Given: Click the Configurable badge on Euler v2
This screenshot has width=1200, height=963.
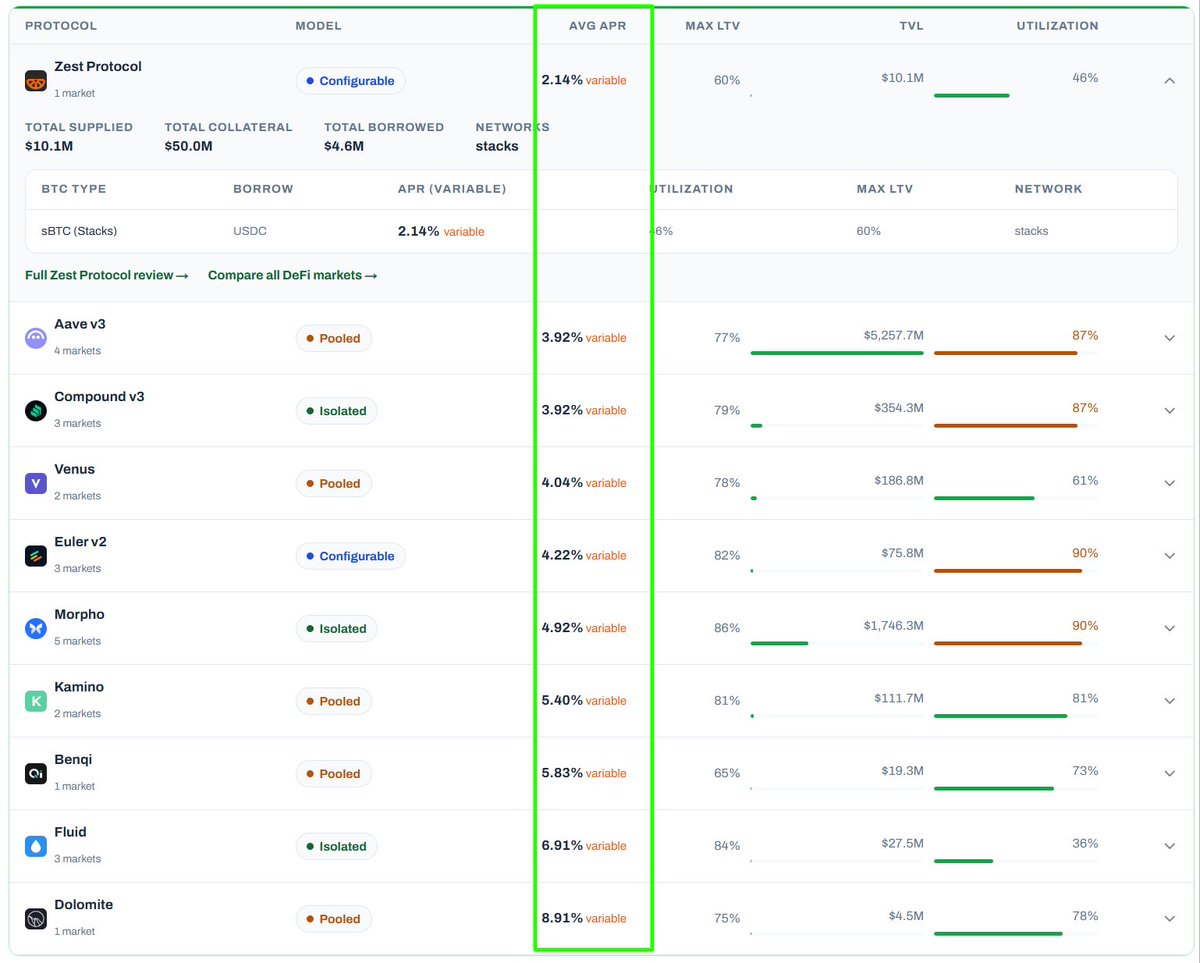Looking at the screenshot, I should coord(350,556).
